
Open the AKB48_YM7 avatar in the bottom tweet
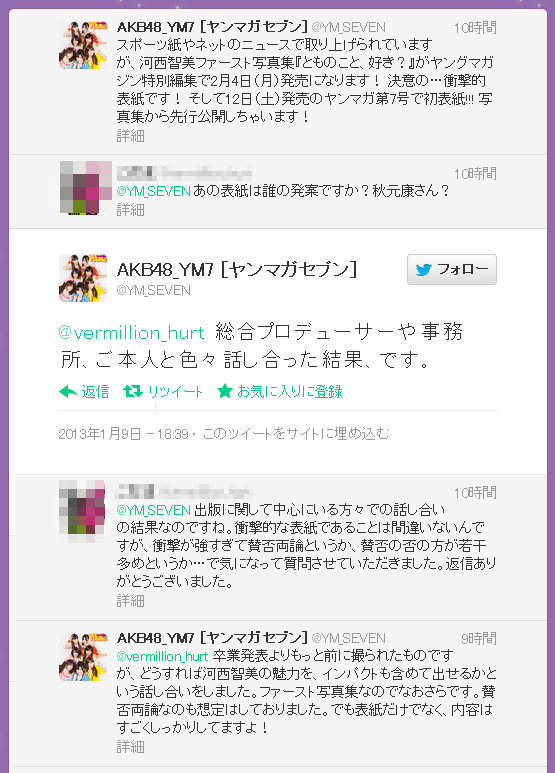tap(83, 657)
